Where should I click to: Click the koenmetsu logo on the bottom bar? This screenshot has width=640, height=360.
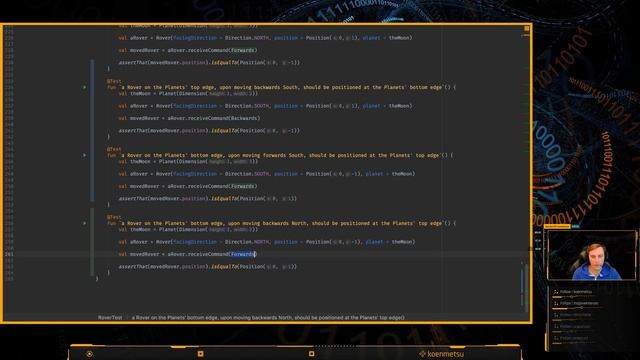coord(441,354)
